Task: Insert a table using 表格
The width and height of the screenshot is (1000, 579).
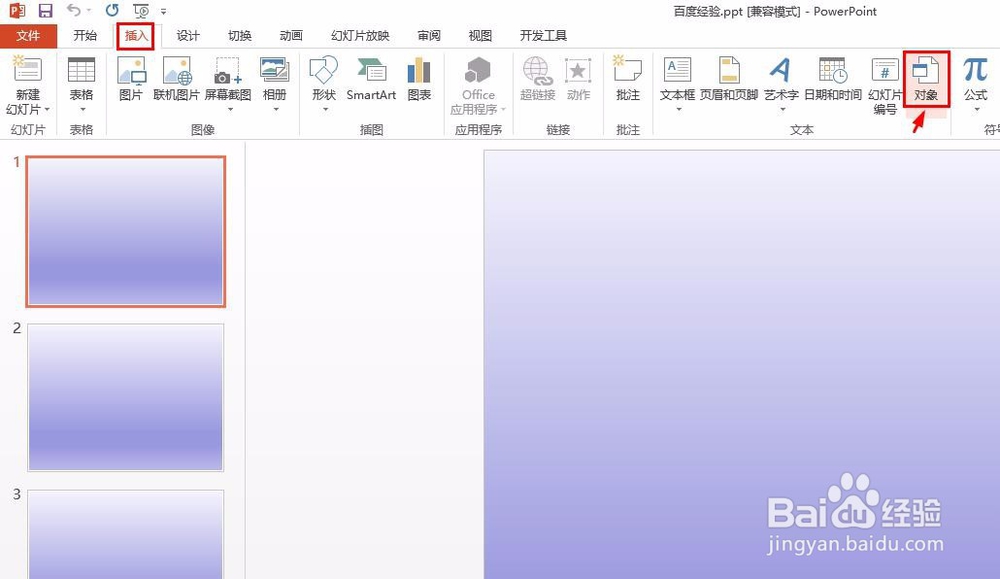Action: [x=81, y=80]
